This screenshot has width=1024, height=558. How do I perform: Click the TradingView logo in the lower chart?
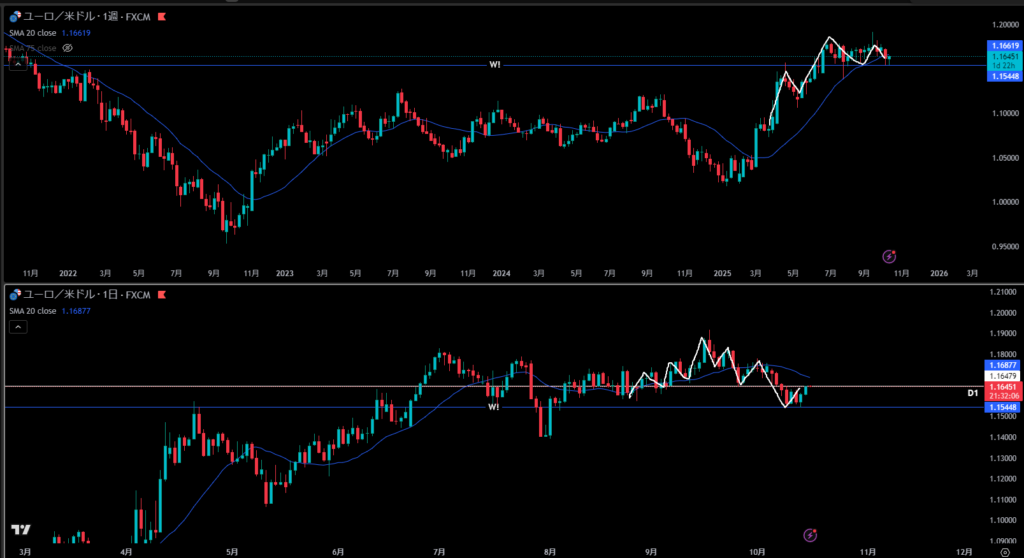[20, 530]
